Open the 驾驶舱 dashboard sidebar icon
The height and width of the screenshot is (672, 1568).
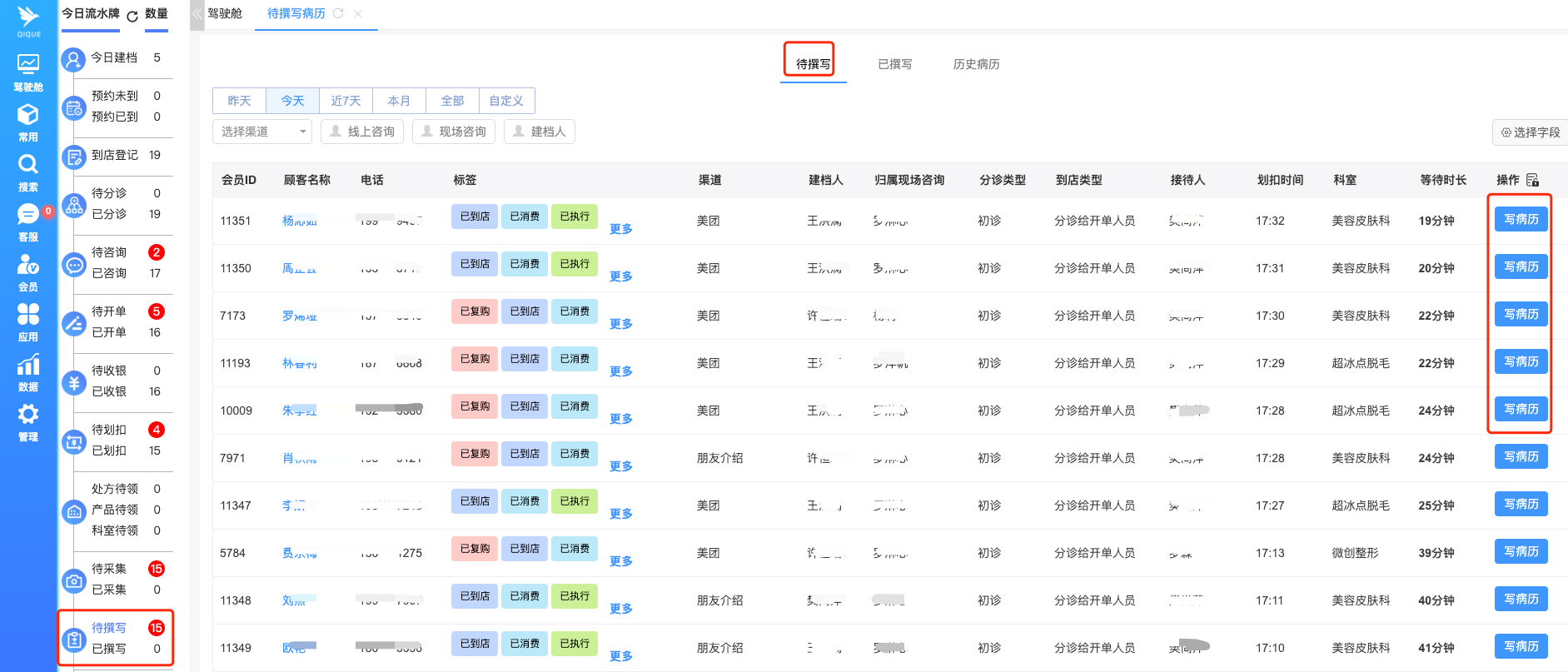[x=28, y=72]
